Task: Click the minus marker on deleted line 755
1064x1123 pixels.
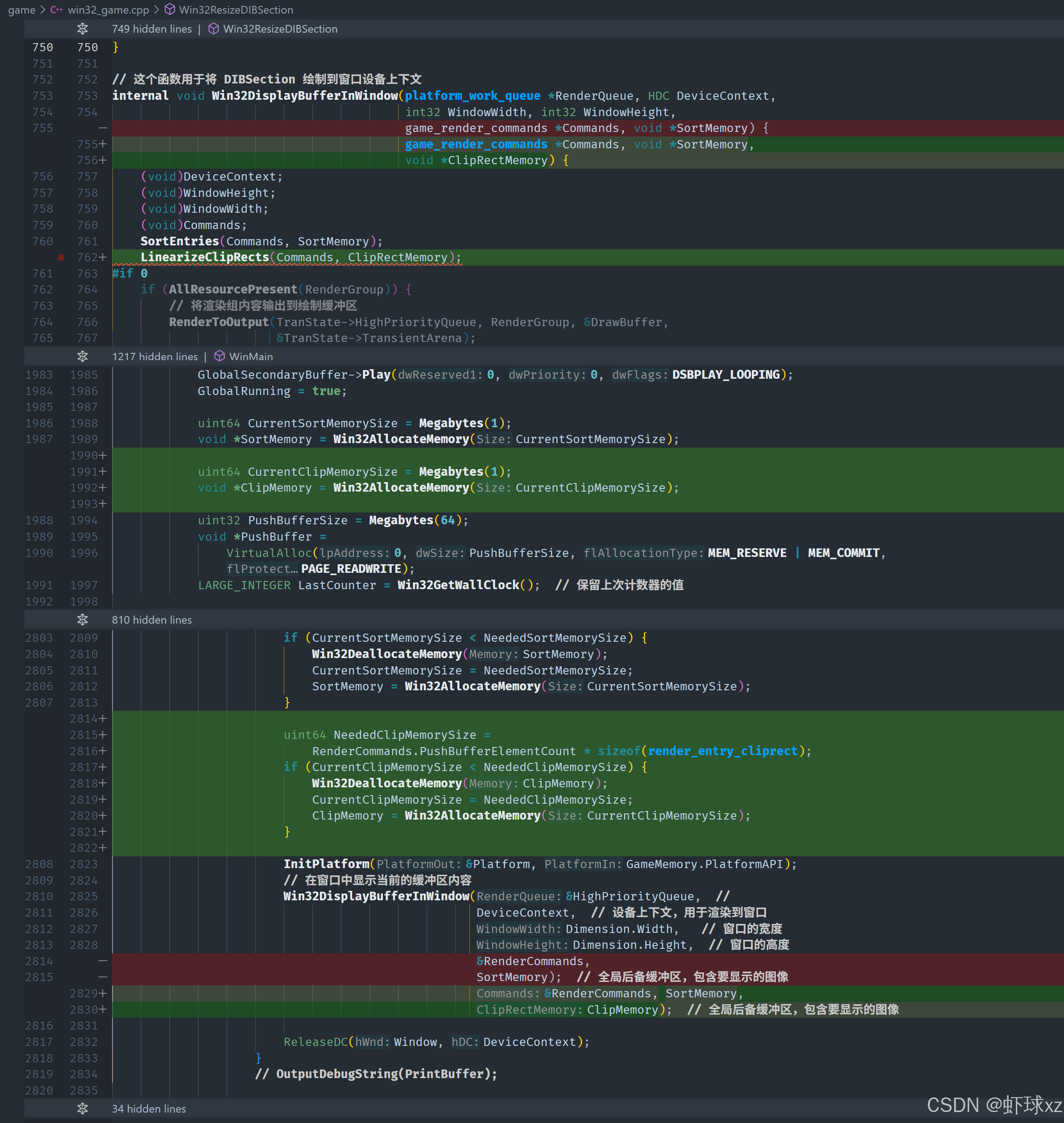Action: coord(103,128)
